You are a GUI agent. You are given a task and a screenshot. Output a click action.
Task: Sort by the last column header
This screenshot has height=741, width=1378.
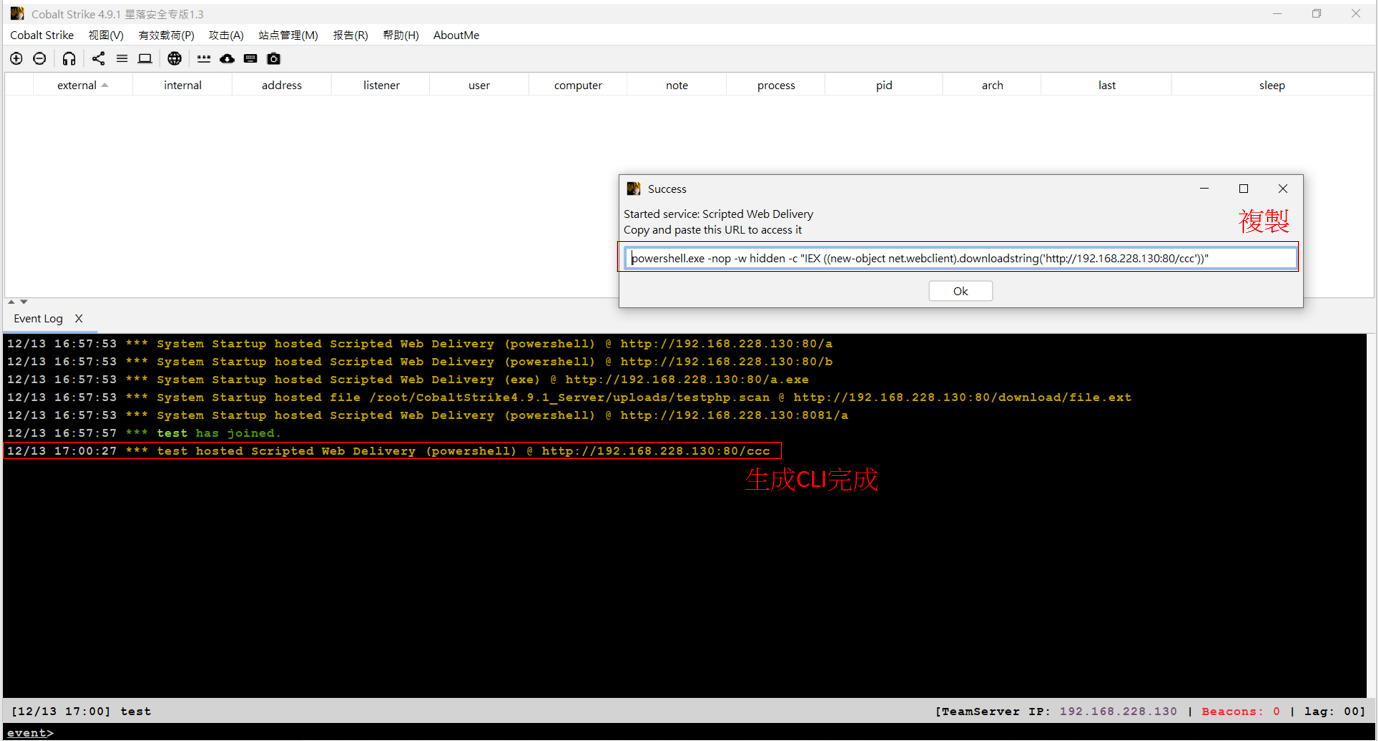[x=1107, y=86]
